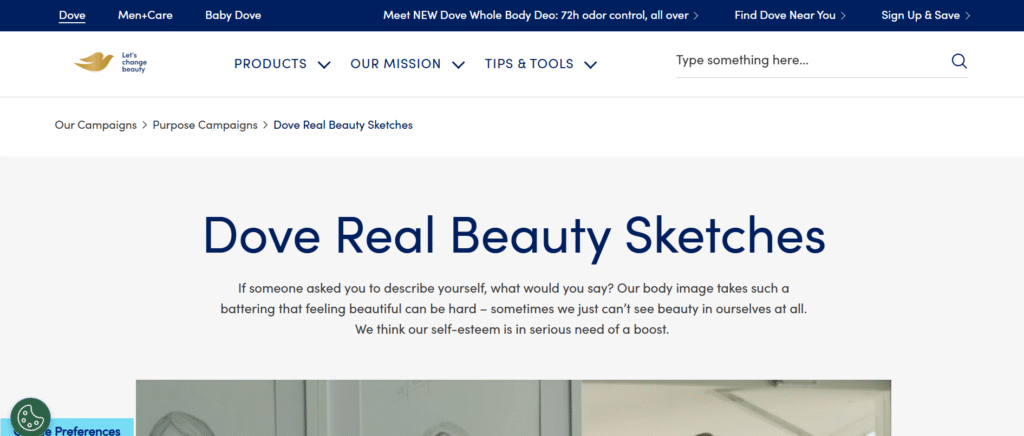The width and height of the screenshot is (1024, 436).
Task: Click the search magnifier icon
Action: pyautogui.click(x=959, y=61)
